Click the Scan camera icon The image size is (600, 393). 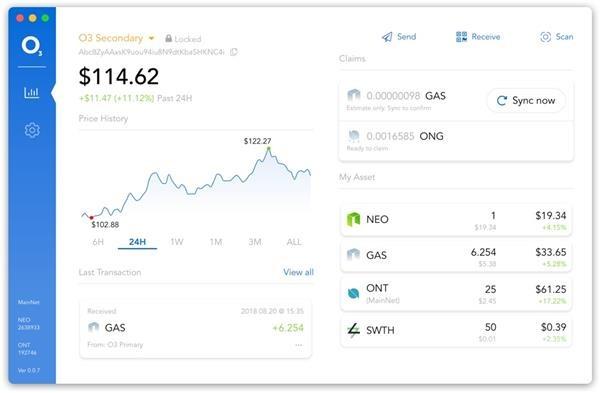[546, 37]
